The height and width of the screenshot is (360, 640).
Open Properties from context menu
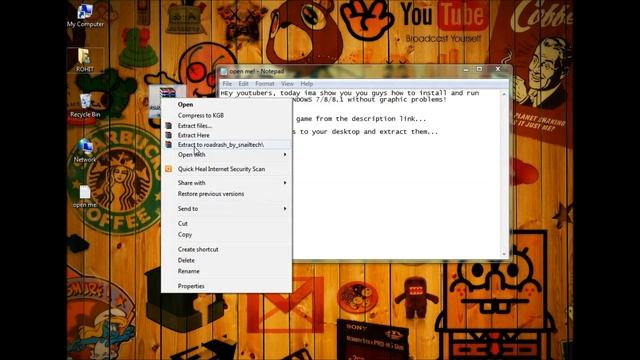[x=227, y=286]
